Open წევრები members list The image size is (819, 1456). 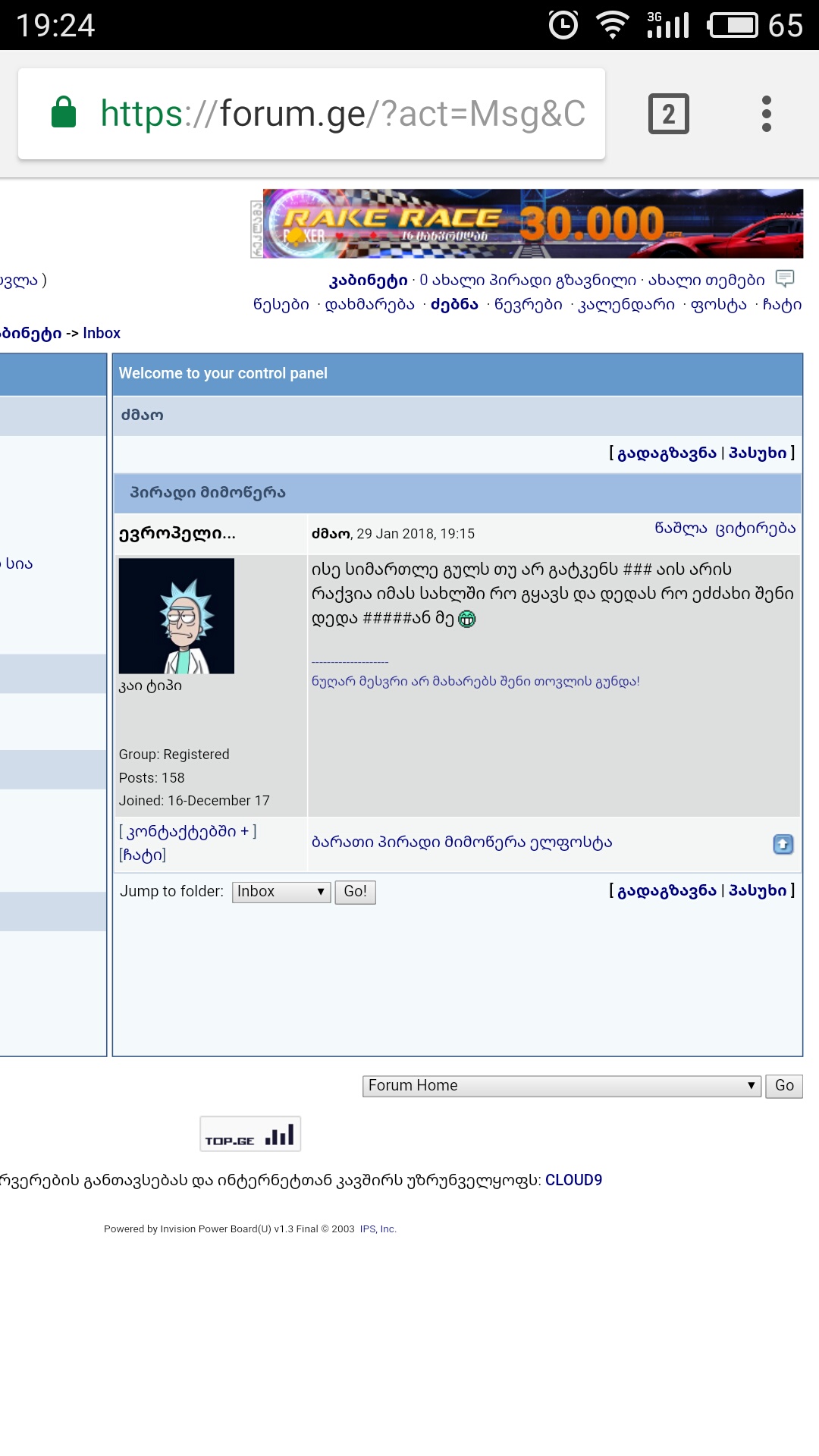[528, 305]
